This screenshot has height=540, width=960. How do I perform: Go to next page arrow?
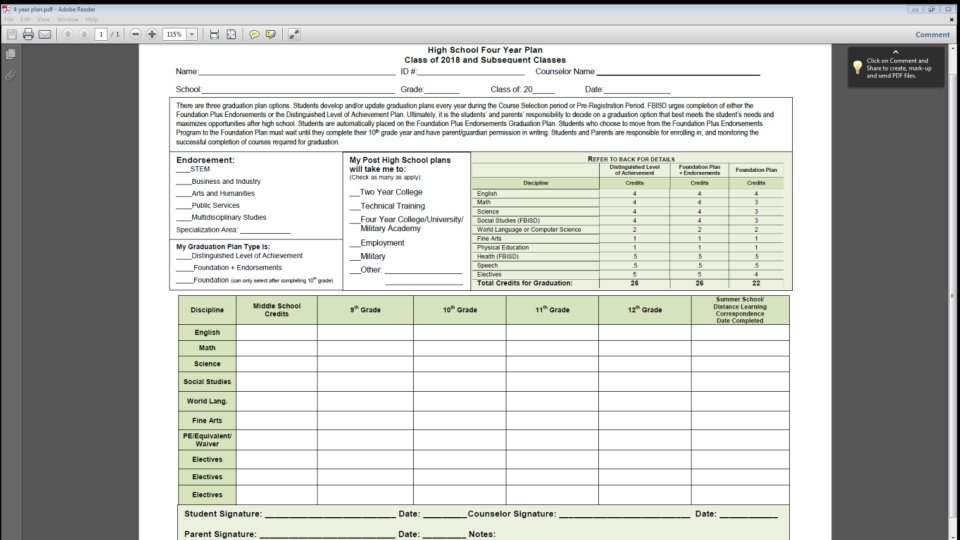pyautogui.click(x=84, y=34)
